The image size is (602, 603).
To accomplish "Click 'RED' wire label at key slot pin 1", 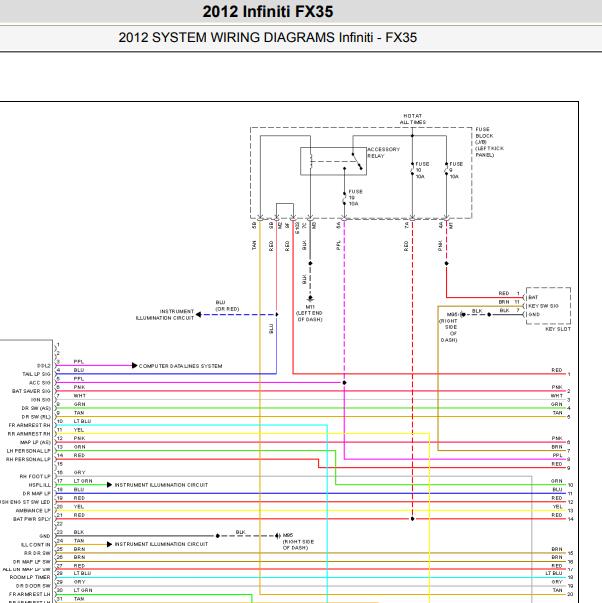I will click(504, 293).
